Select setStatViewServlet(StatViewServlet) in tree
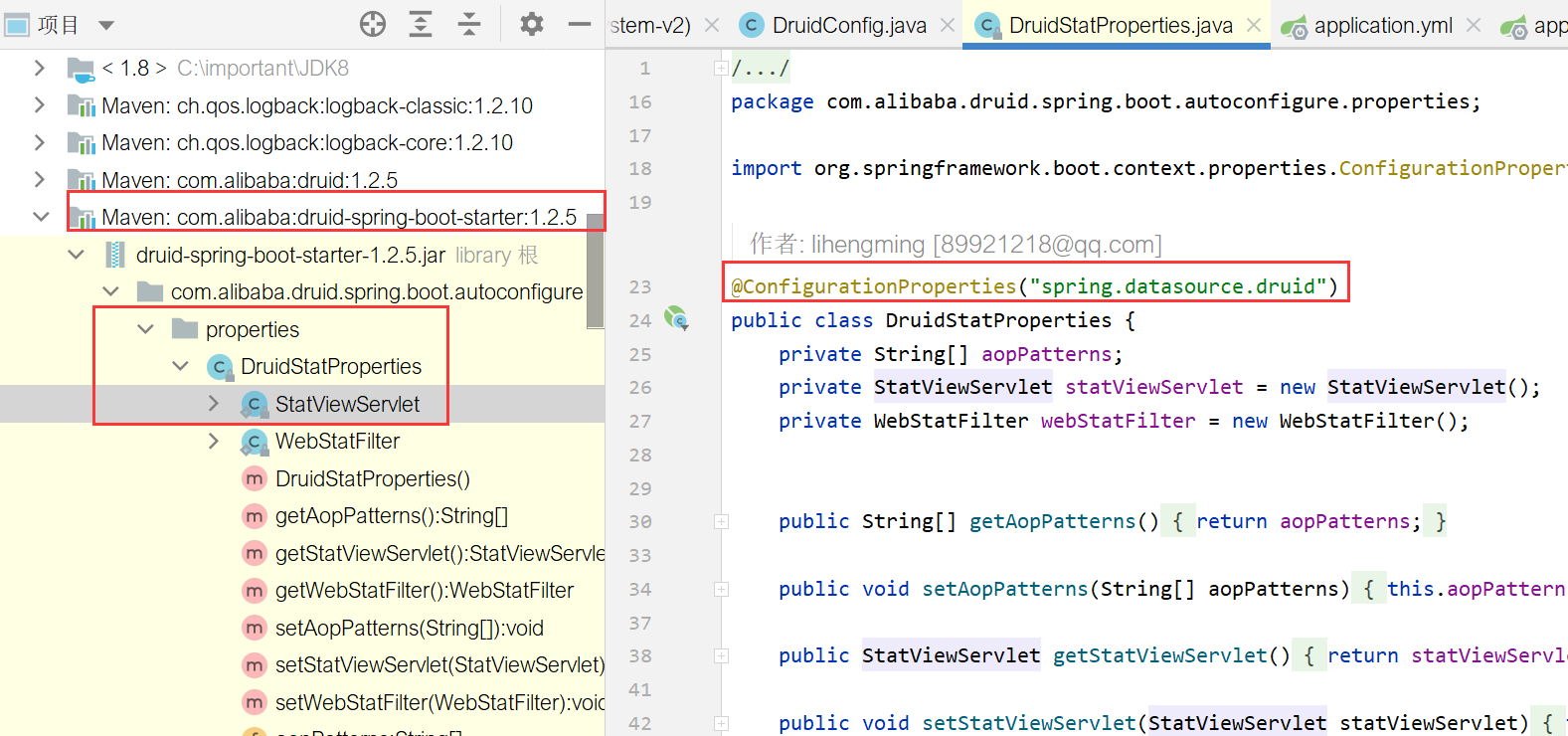This screenshot has height=736, width=1568. click(440, 665)
